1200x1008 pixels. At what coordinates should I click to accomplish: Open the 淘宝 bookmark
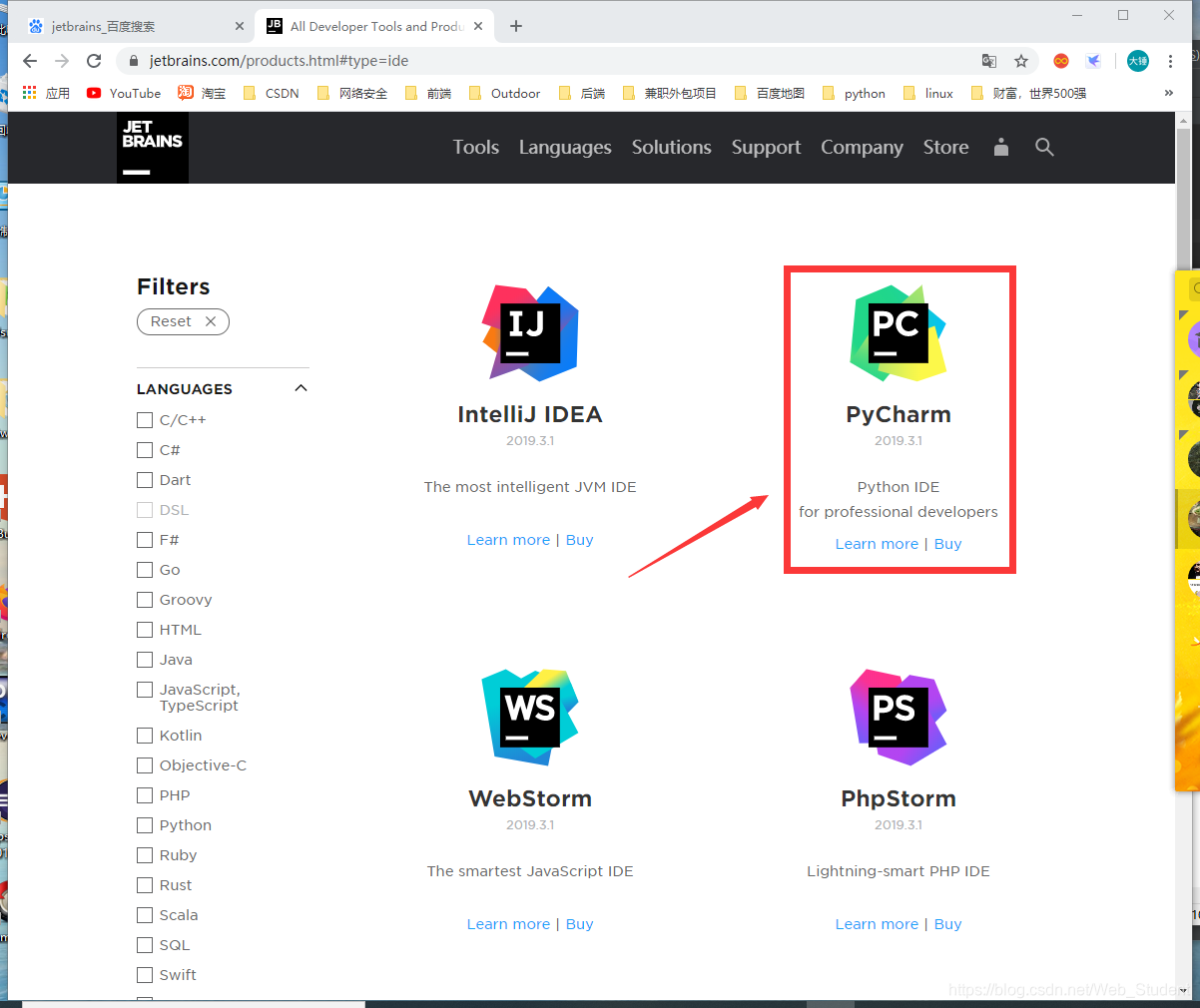coord(202,93)
